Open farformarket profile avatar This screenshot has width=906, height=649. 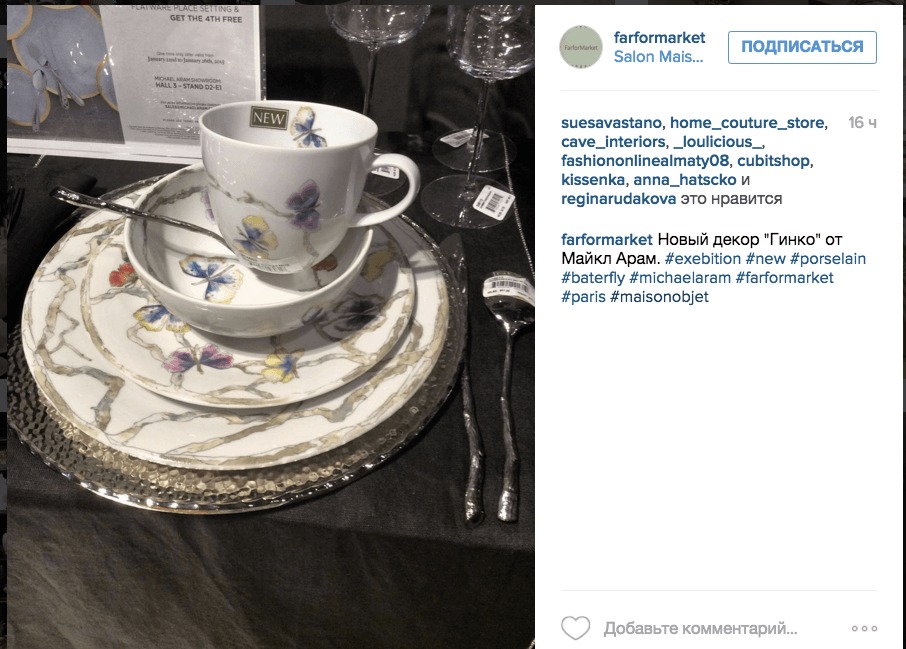pyautogui.click(x=581, y=47)
